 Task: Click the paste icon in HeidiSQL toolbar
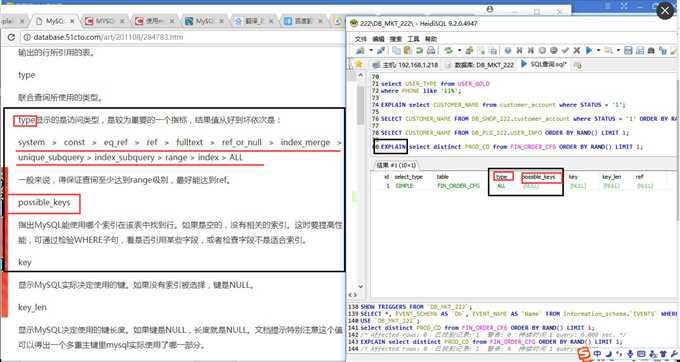408,51
